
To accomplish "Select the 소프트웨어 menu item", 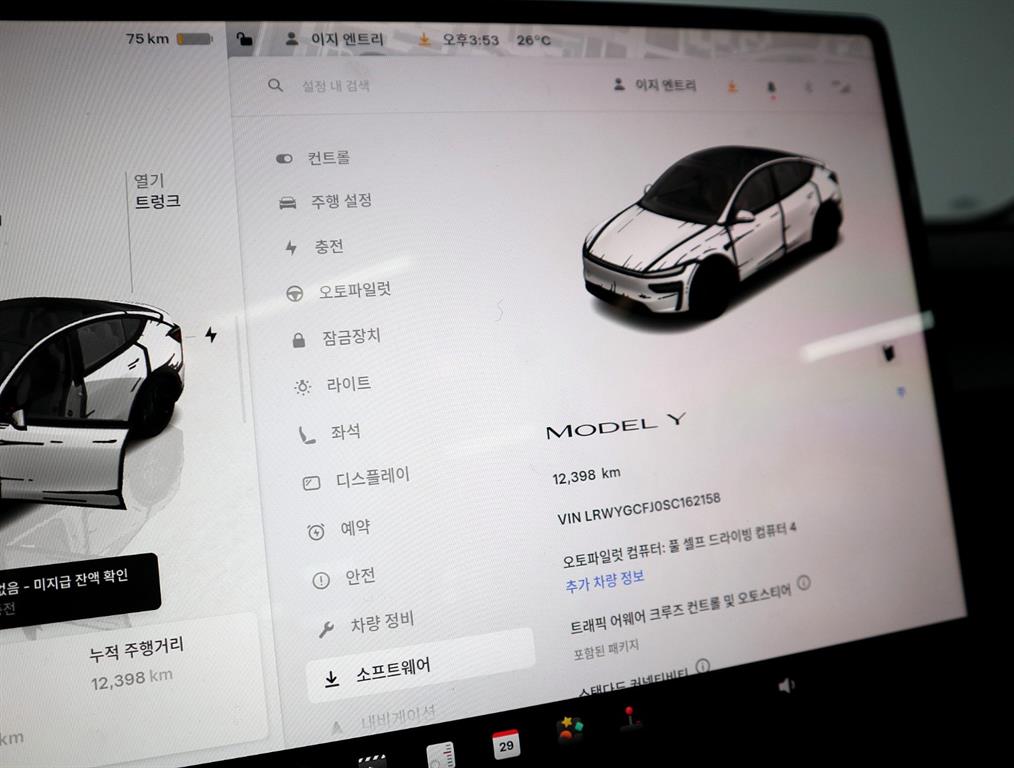I will coord(420,667).
